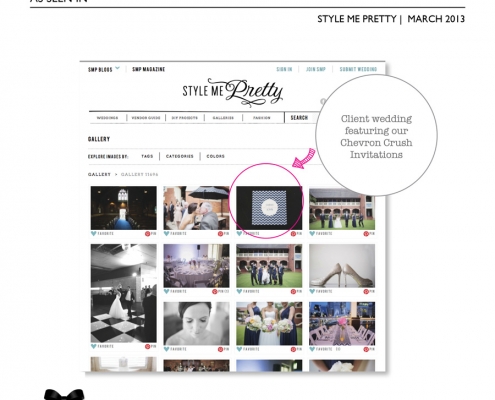Explore images by Tags

(x=147, y=156)
